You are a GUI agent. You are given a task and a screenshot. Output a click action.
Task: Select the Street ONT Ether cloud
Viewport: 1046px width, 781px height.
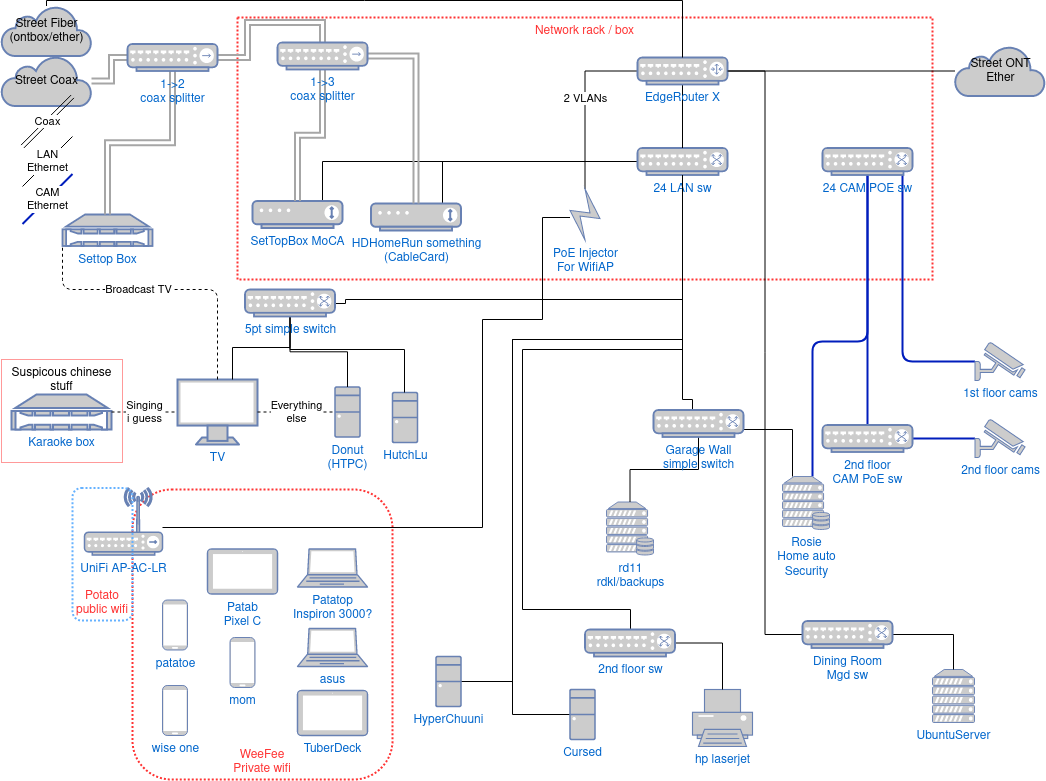pos(999,72)
